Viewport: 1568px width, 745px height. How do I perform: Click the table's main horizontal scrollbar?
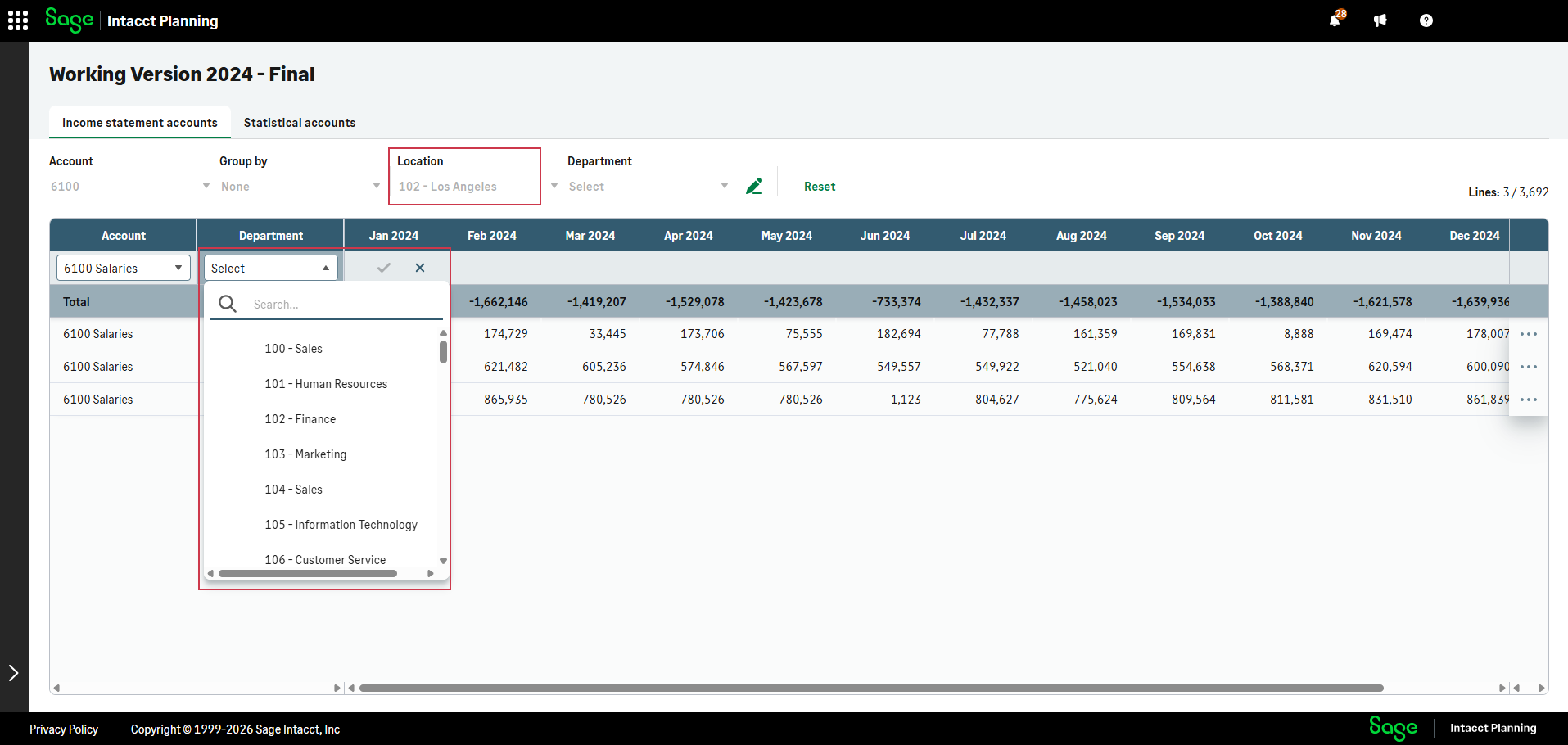871,689
